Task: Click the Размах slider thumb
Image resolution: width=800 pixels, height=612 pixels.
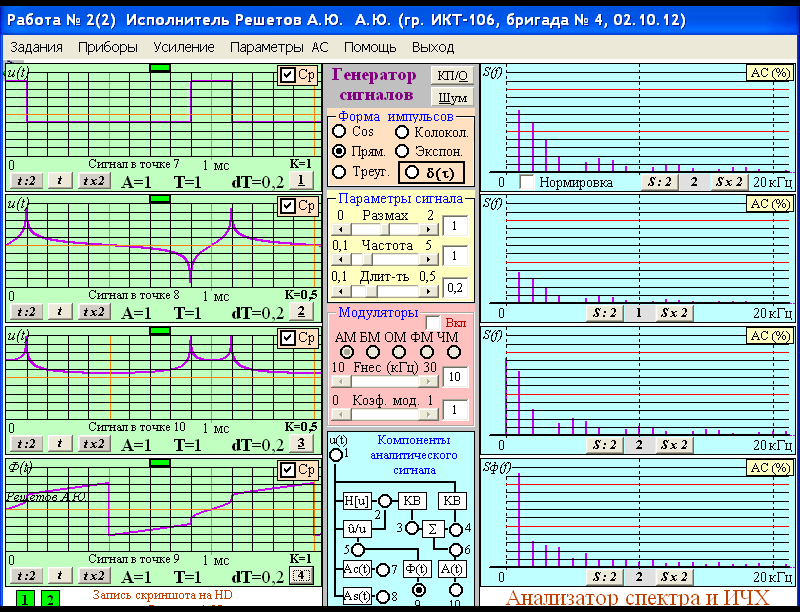Action: click(386, 229)
